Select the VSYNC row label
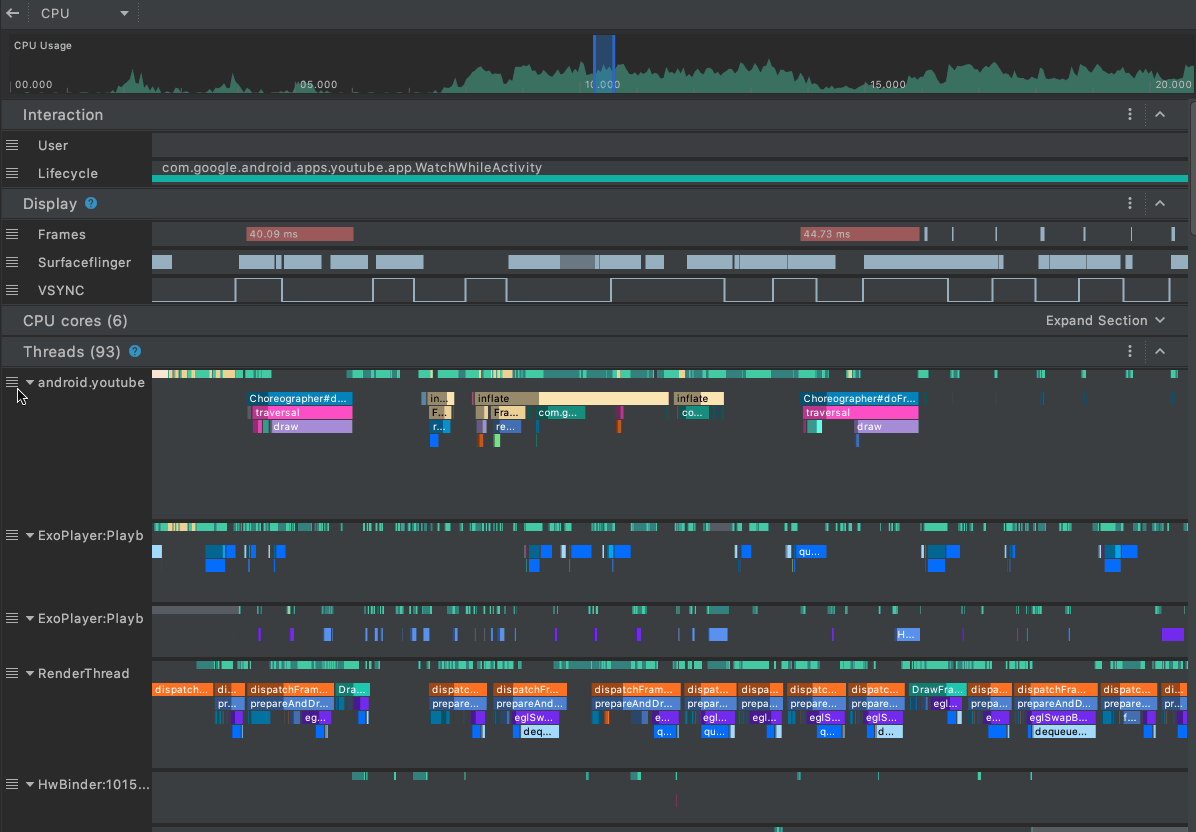Image resolution: width=1196 pixels, height=832 pixels. click(x=61, y=290)
